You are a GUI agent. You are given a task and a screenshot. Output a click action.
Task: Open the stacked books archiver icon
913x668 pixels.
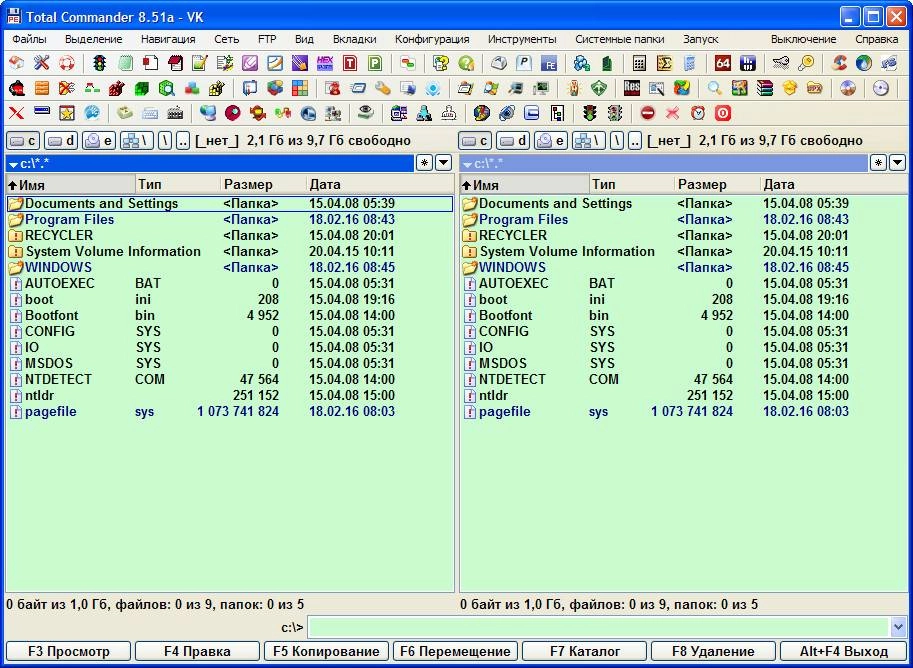[x=765, y=88]
